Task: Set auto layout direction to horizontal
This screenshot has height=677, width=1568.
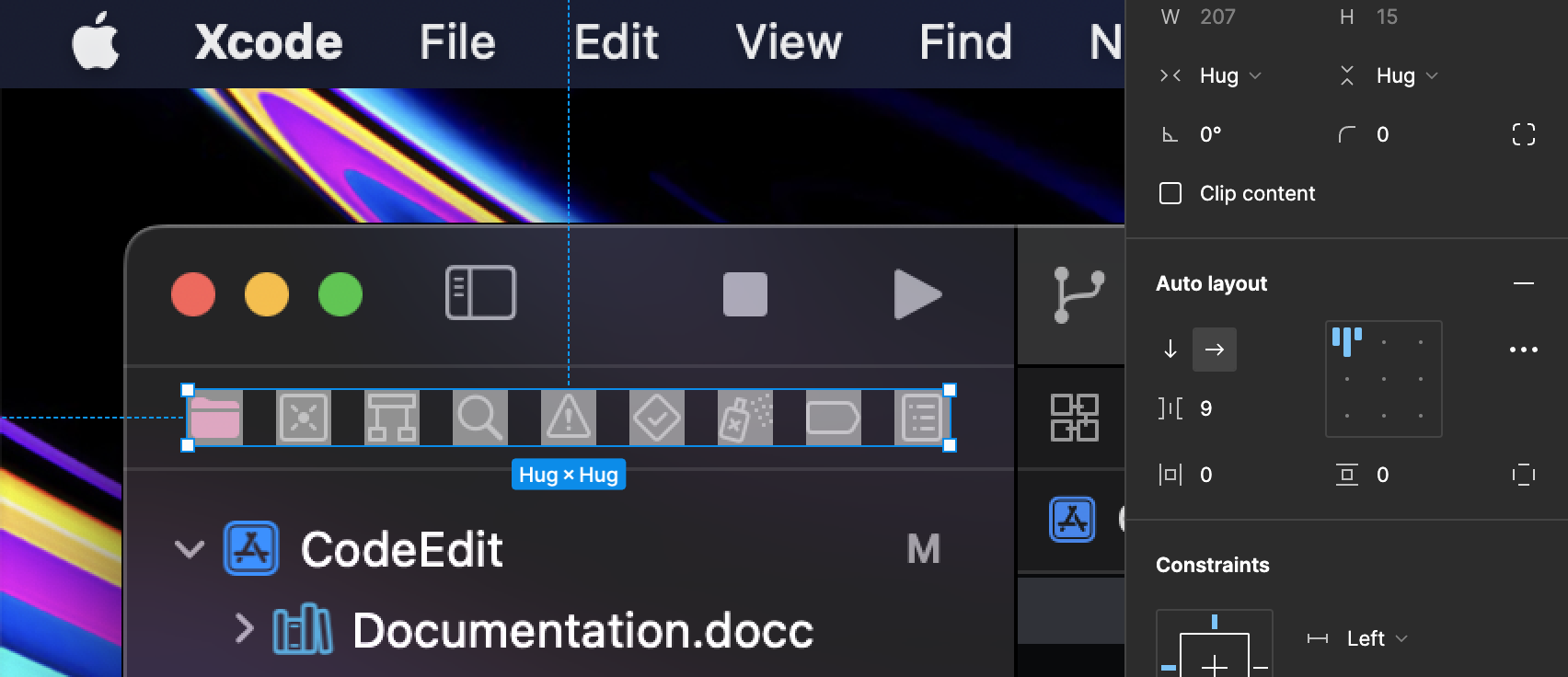Action: tap(1215, 350)
